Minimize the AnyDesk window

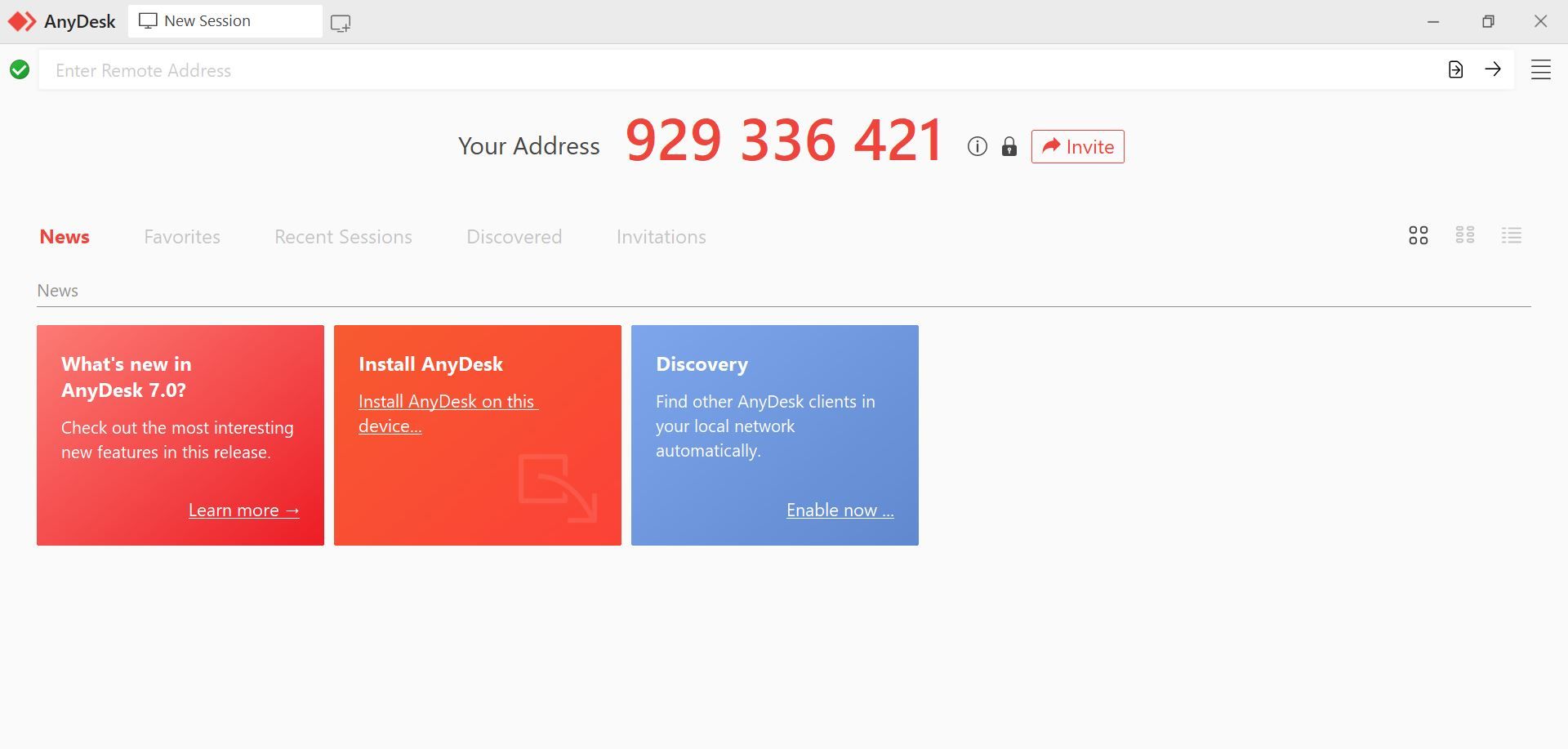[1432, 22]
